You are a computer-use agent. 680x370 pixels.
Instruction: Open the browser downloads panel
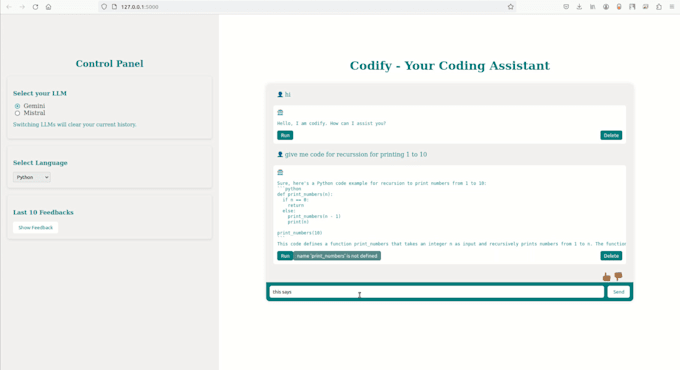point(579,7)
